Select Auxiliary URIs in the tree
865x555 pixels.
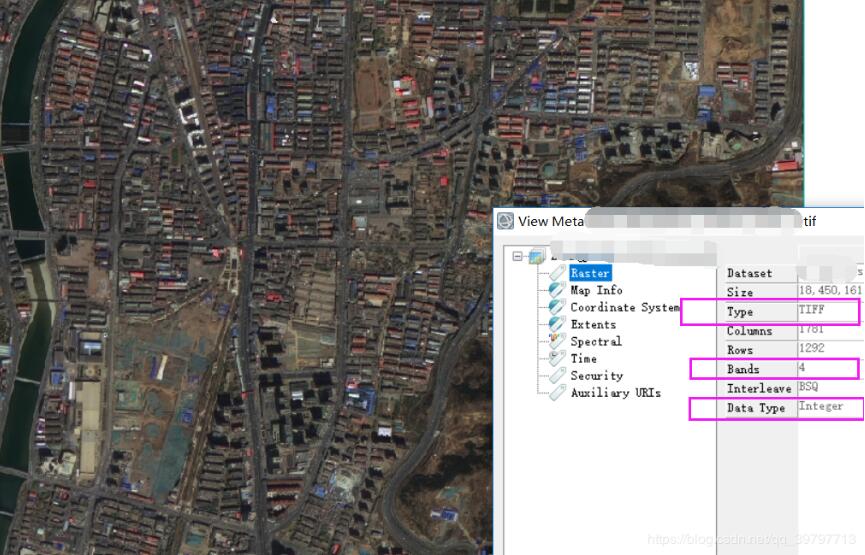click(615, 393)
